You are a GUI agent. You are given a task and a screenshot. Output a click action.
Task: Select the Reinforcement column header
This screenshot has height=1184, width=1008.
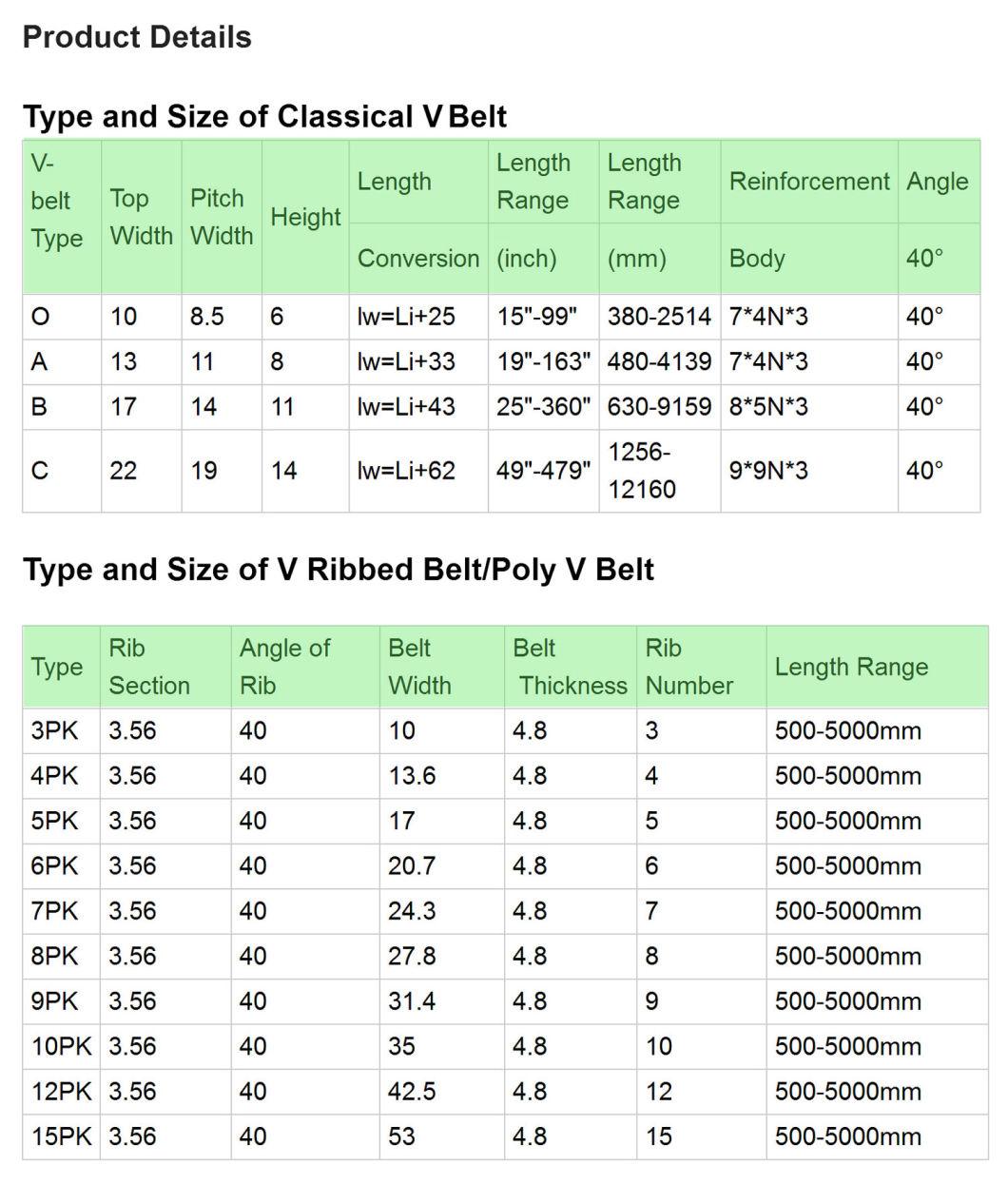click(809, 182)
